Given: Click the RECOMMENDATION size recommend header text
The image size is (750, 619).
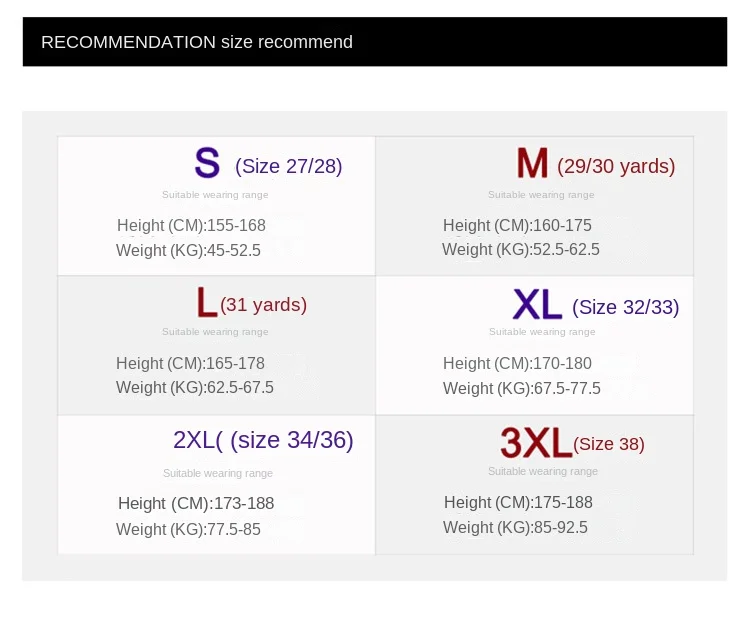Looking at the screenshot, I should tap(197, 42).
